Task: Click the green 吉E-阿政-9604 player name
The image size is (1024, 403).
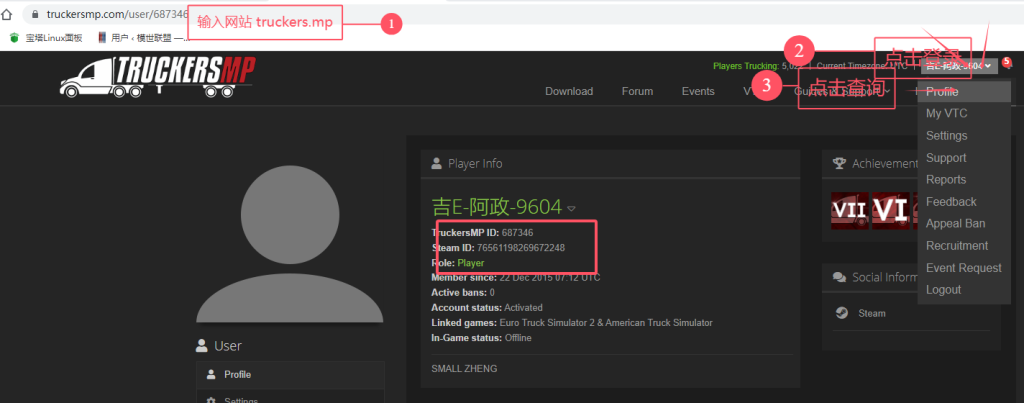Action: pos(497,207)
